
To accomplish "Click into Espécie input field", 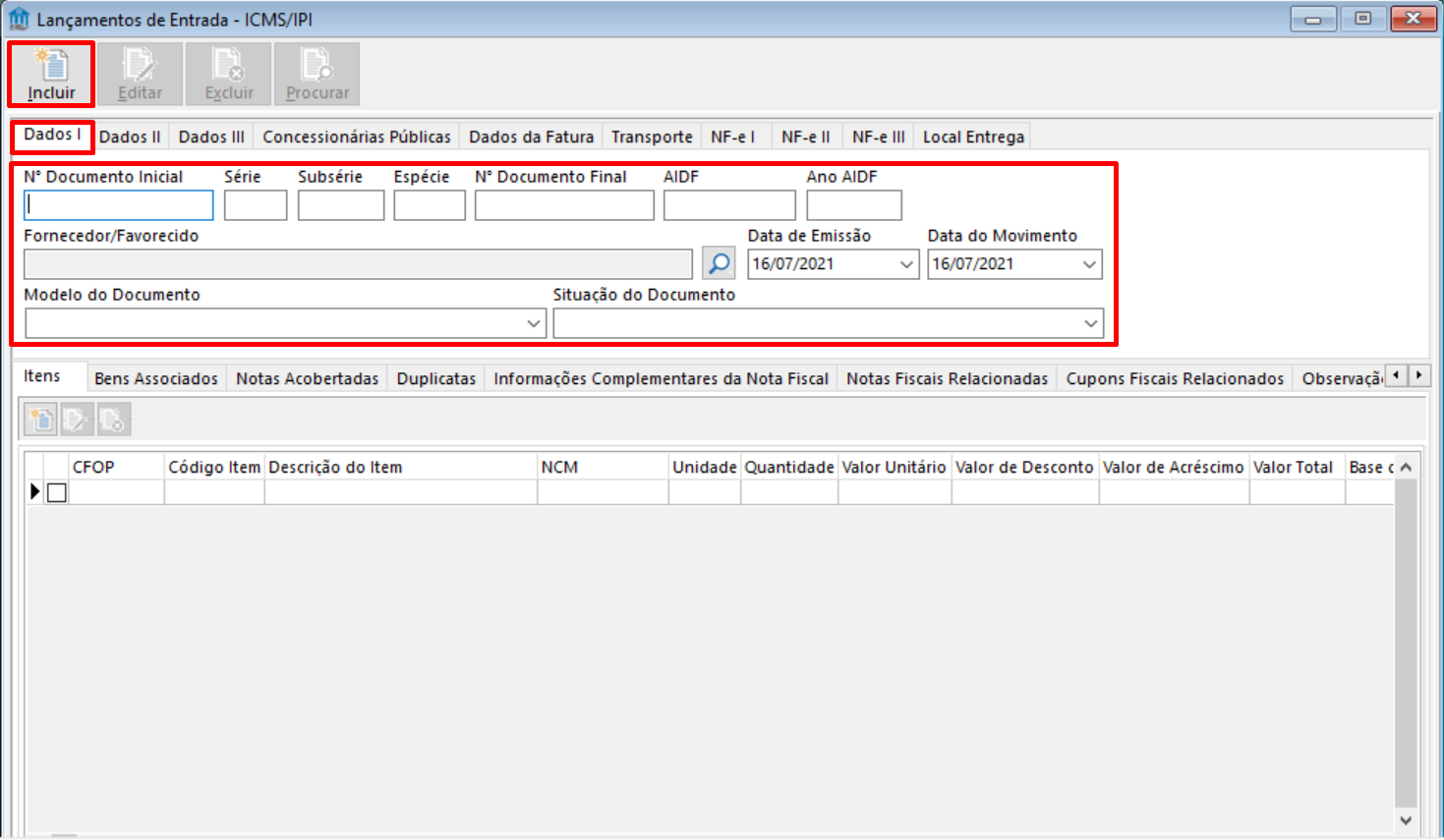I will (430, 205).
